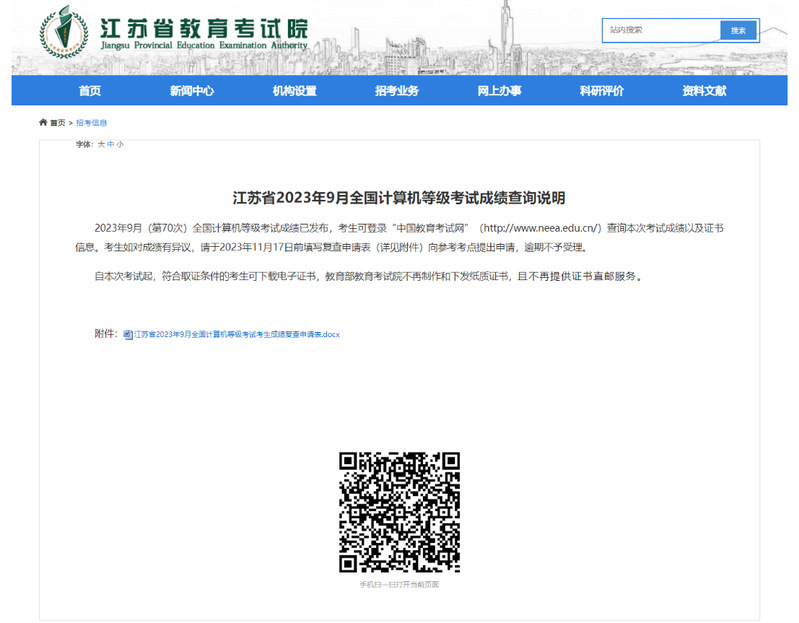Set font size to medium (中)

coord(110,145)
